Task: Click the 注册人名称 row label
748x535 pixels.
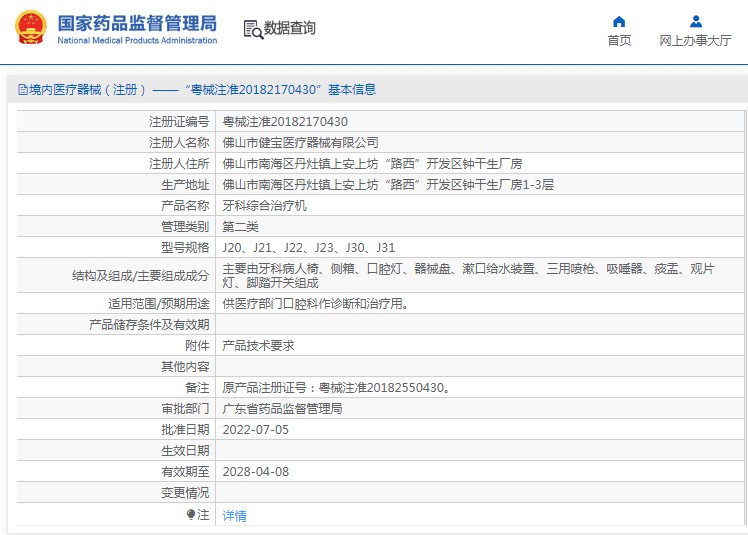Action: pos(179,143)
